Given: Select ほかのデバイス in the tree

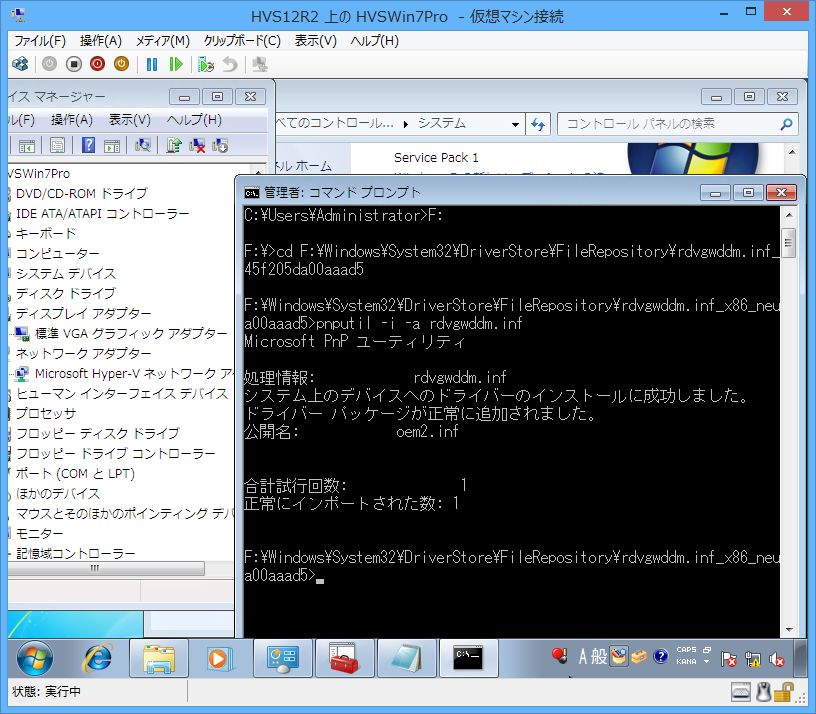Looking at the screenshot, I should click(x=57, y=493).
